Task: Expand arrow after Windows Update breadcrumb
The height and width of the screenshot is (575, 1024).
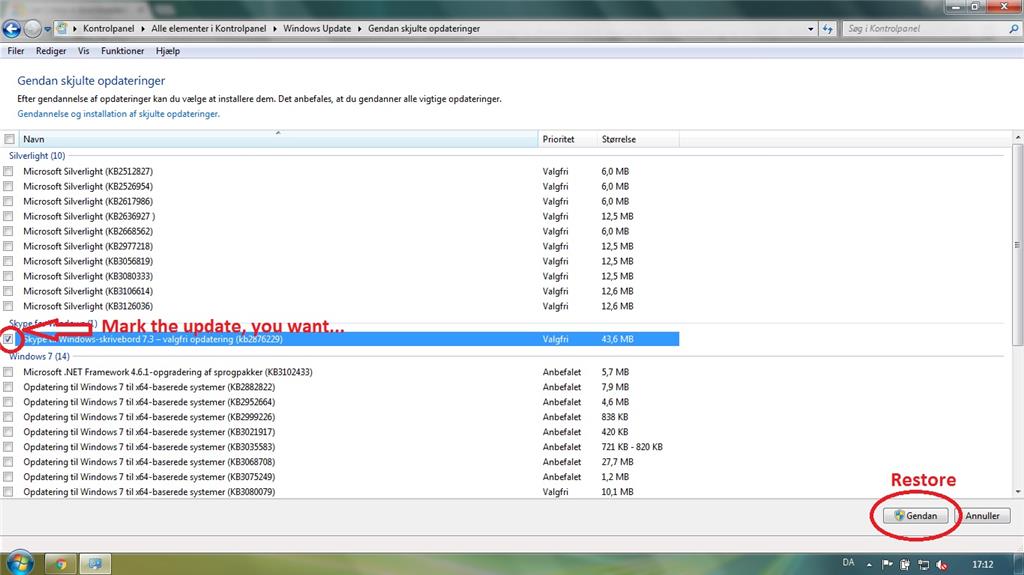Action: pyautogui.click(x=360, y=29)
